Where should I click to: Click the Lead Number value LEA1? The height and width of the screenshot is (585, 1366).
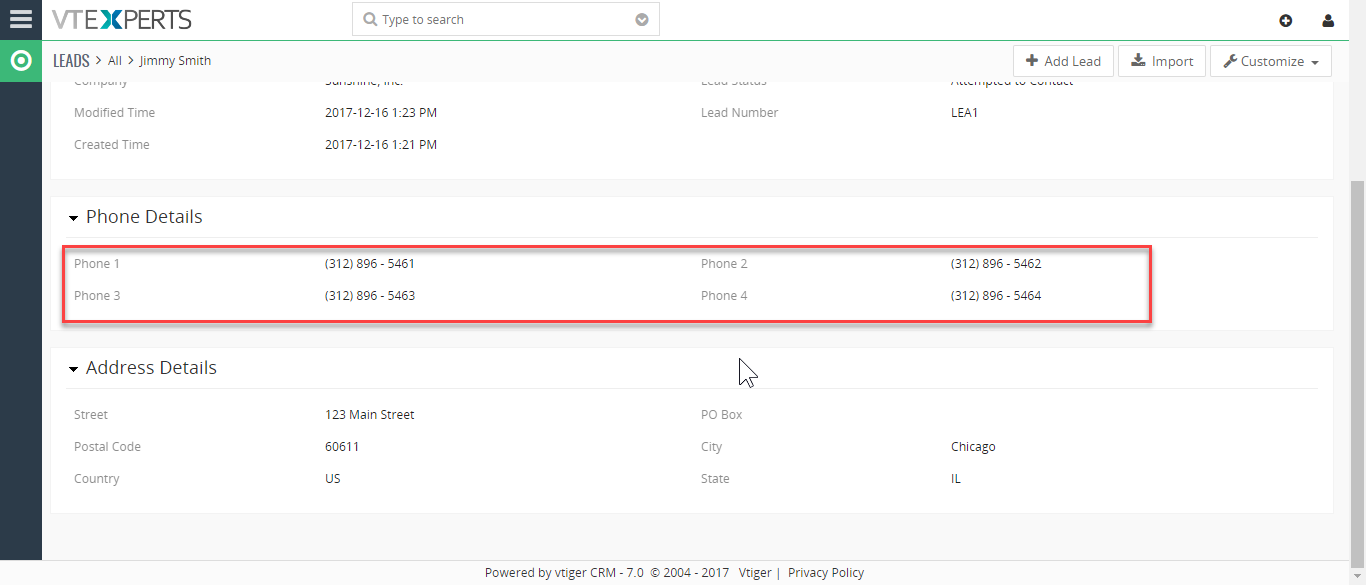click(964, 113)
